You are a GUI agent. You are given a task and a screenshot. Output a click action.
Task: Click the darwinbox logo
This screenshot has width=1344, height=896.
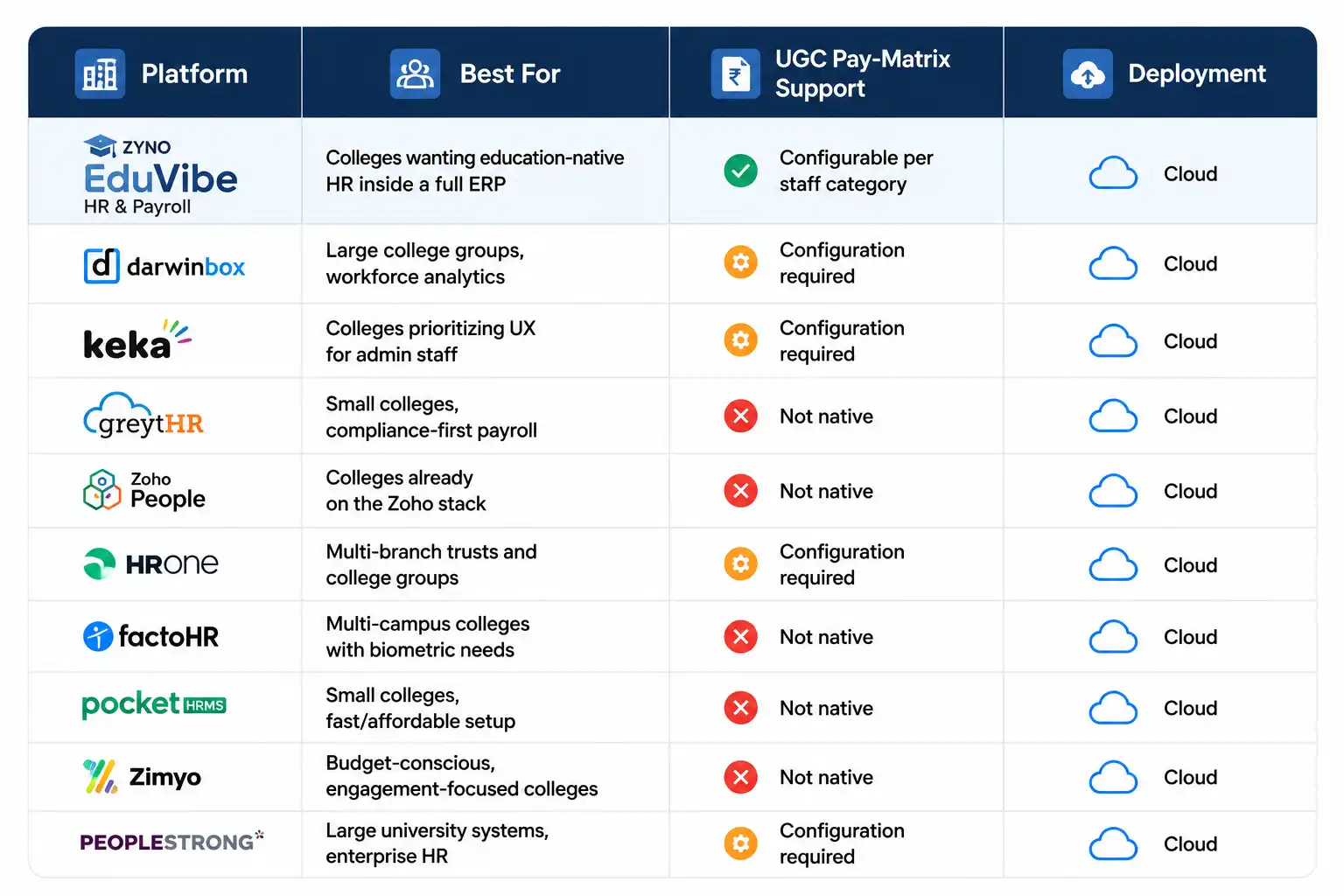(x=164, y=266)
